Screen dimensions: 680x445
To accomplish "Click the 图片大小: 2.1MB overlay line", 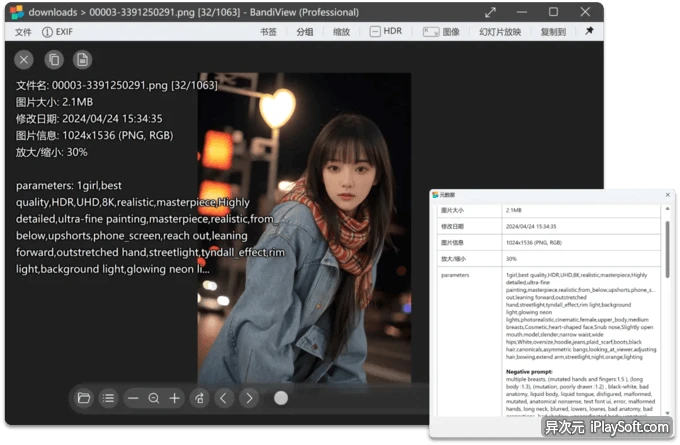I will pyautogui.click(x=54, y=102).
